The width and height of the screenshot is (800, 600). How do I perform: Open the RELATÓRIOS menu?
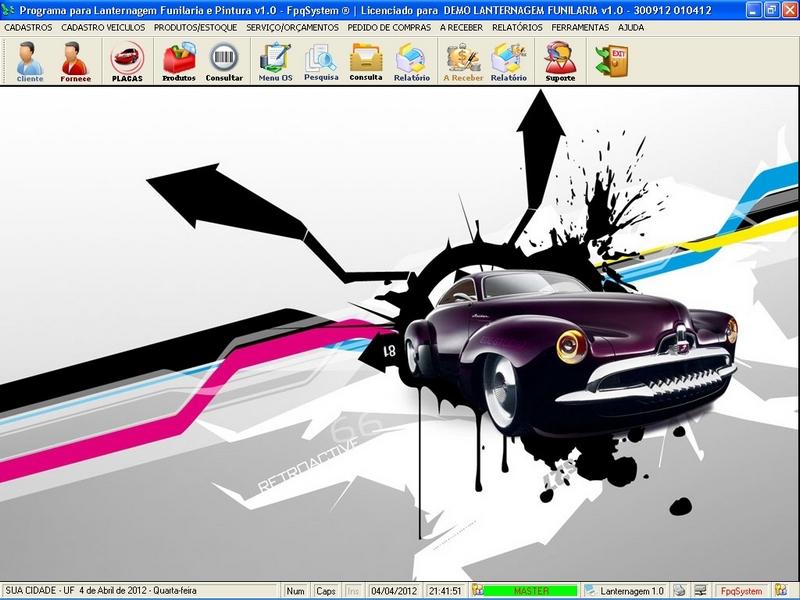pyautogui.click(x=517, y=28)
